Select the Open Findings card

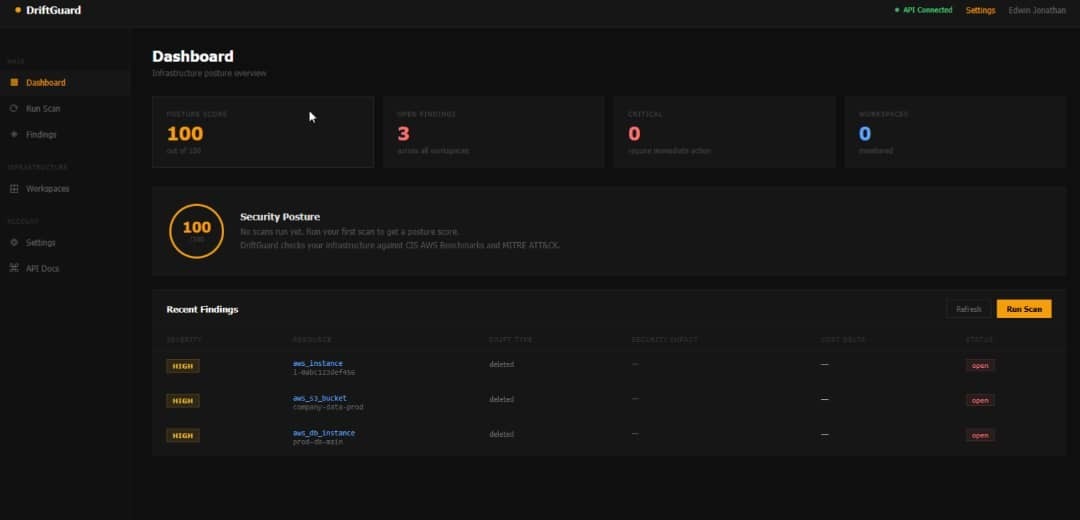[494, 132]
